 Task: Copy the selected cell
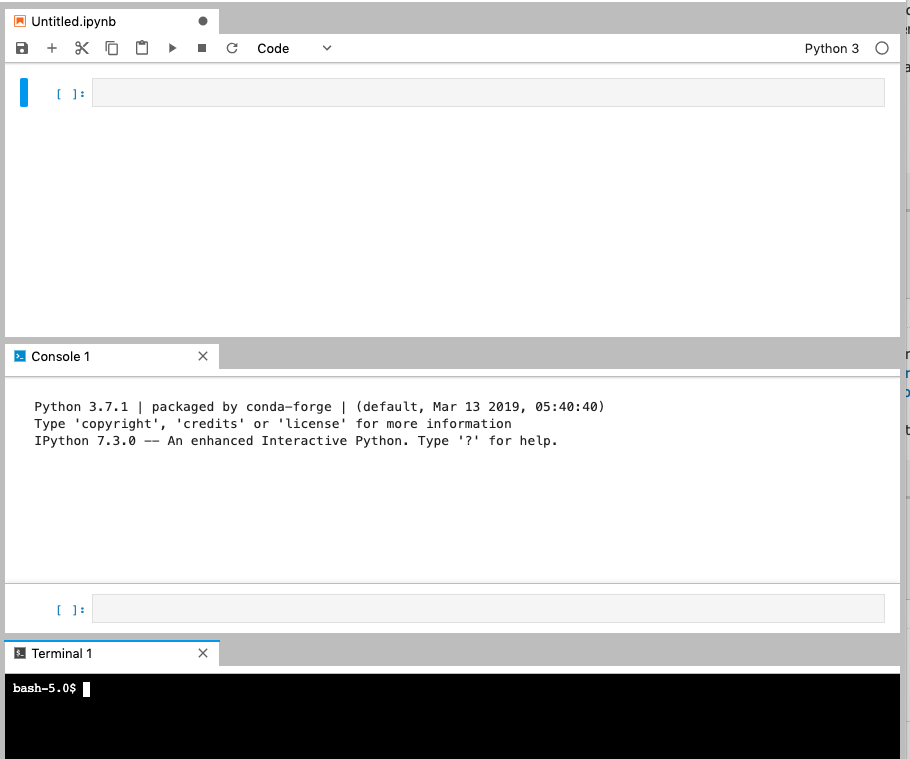[112, 48]
